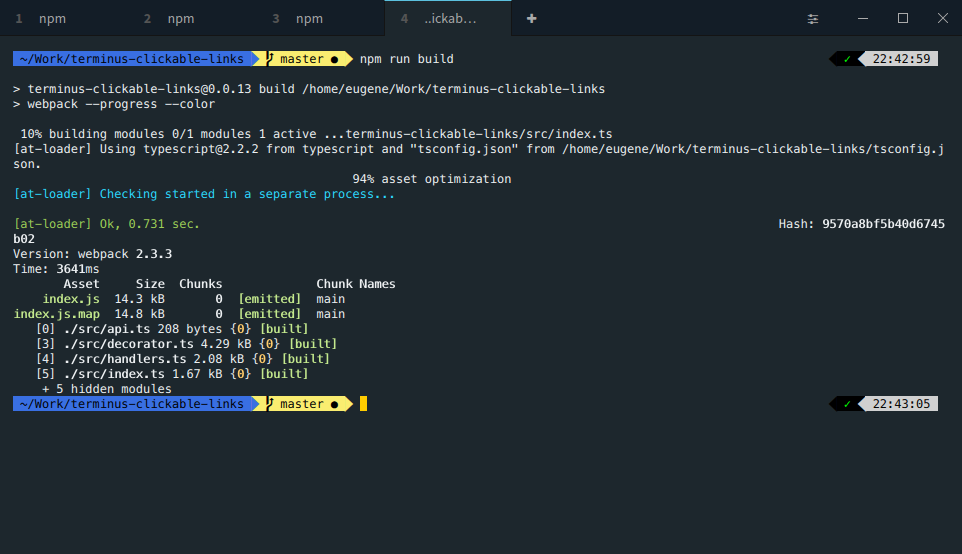The image size is (962, 554).
Task: Click the index.js.map asset name
Action: coord(56,314)
